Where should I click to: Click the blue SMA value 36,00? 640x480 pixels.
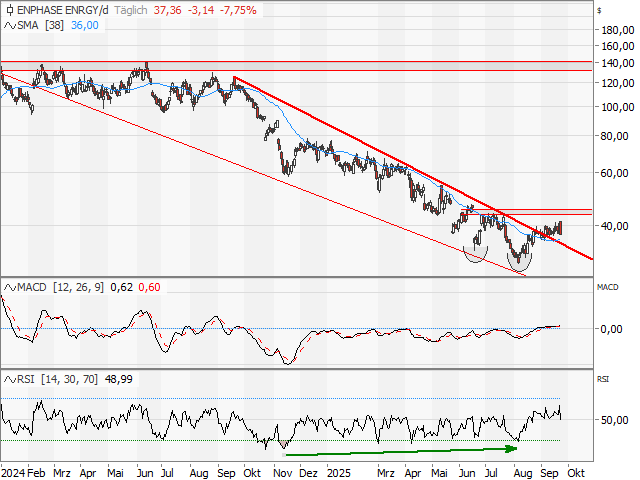(x=85, y=25)
